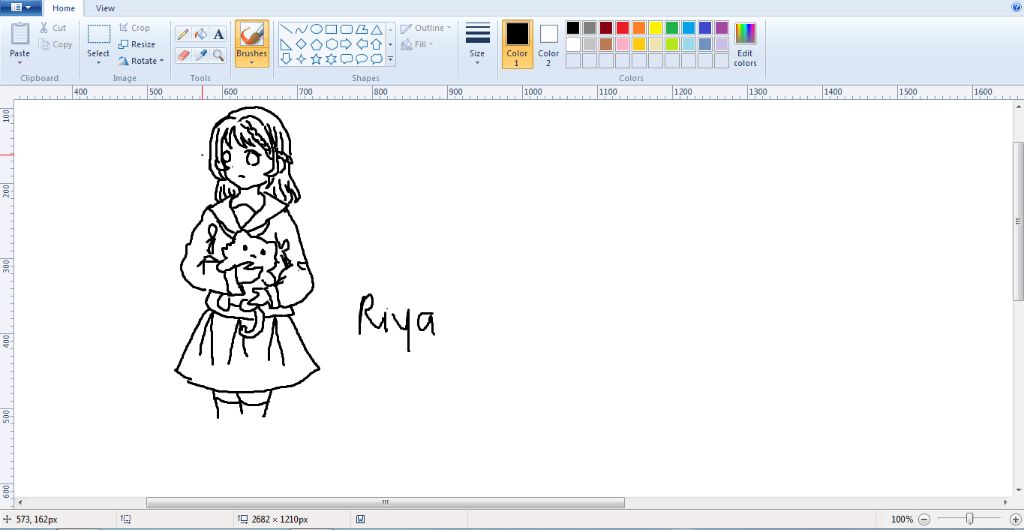Choose the Five-point star shape
The width and height of the screenshot is (1024, 530).
coord(316,59)
